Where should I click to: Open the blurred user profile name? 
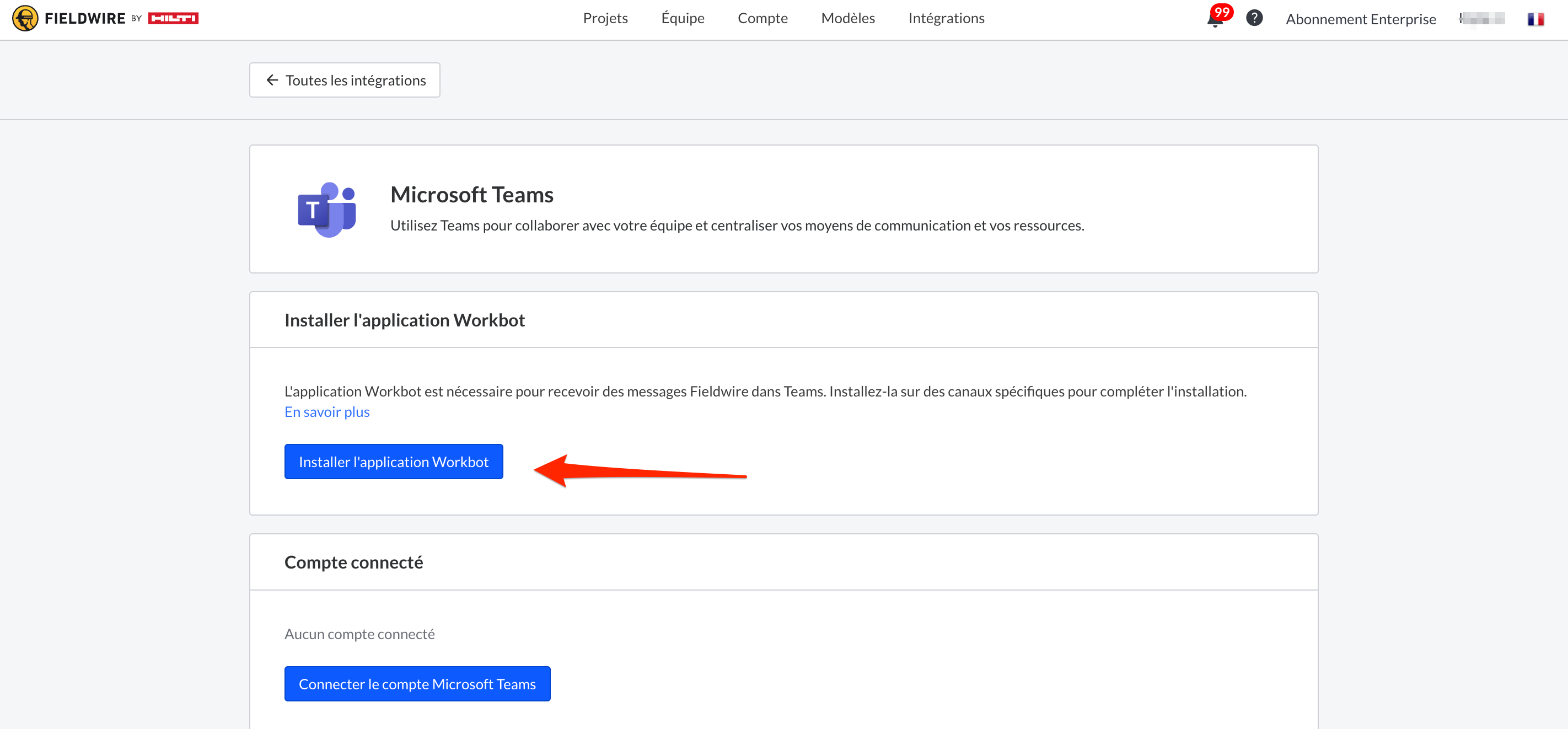pyautogui.click(x=1481, y=19)
